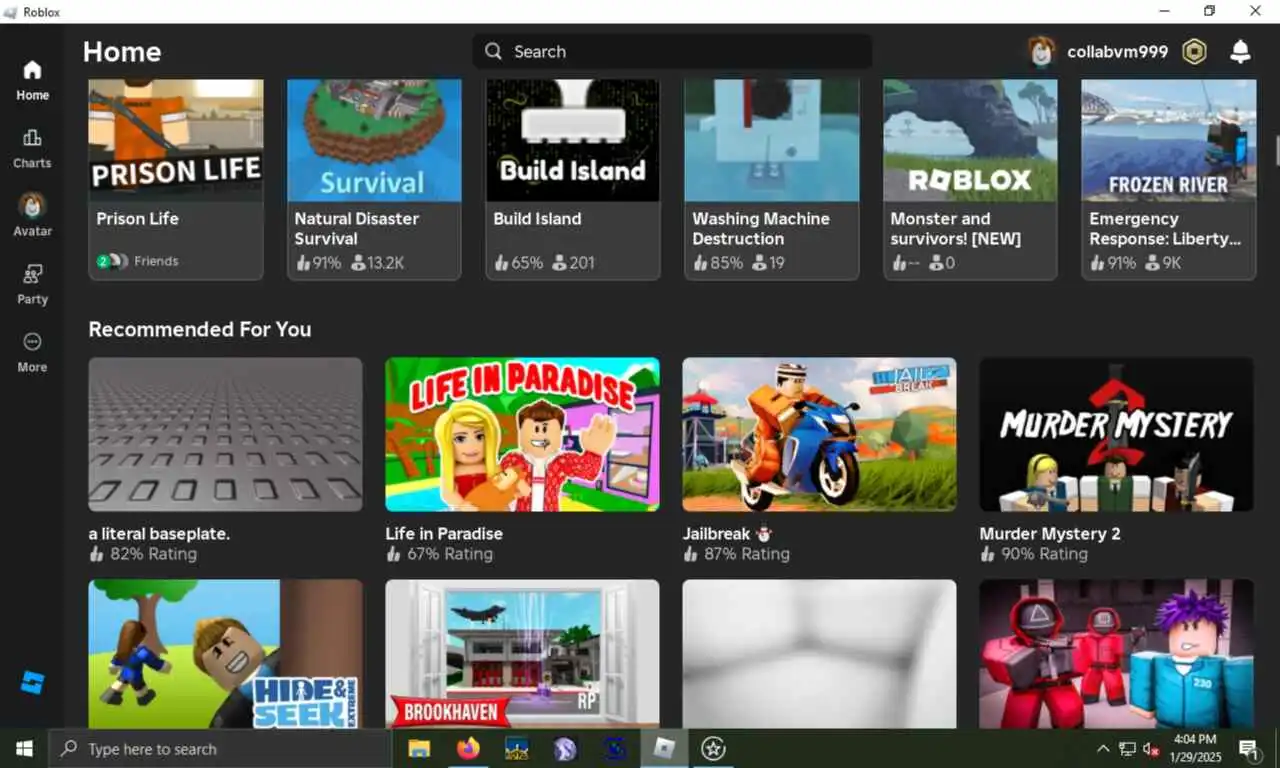Viewport: 1280px width, 768px height.
Task: Open the More sidebar menu
Action: pyautogui.click(x=32, y=352)
